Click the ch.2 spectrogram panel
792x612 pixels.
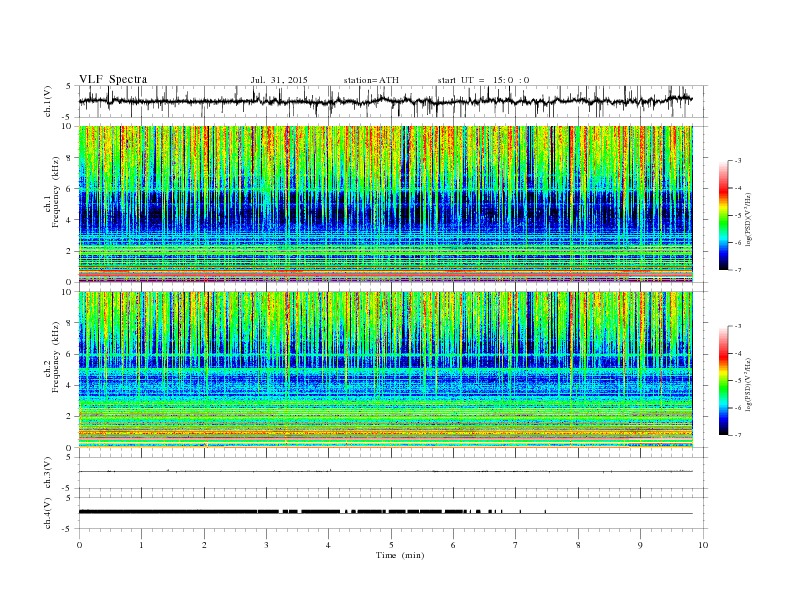pos(385,370)
